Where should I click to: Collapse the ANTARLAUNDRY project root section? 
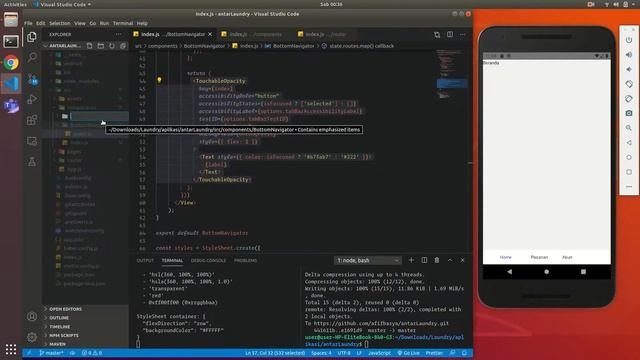(x=65, y=46)
